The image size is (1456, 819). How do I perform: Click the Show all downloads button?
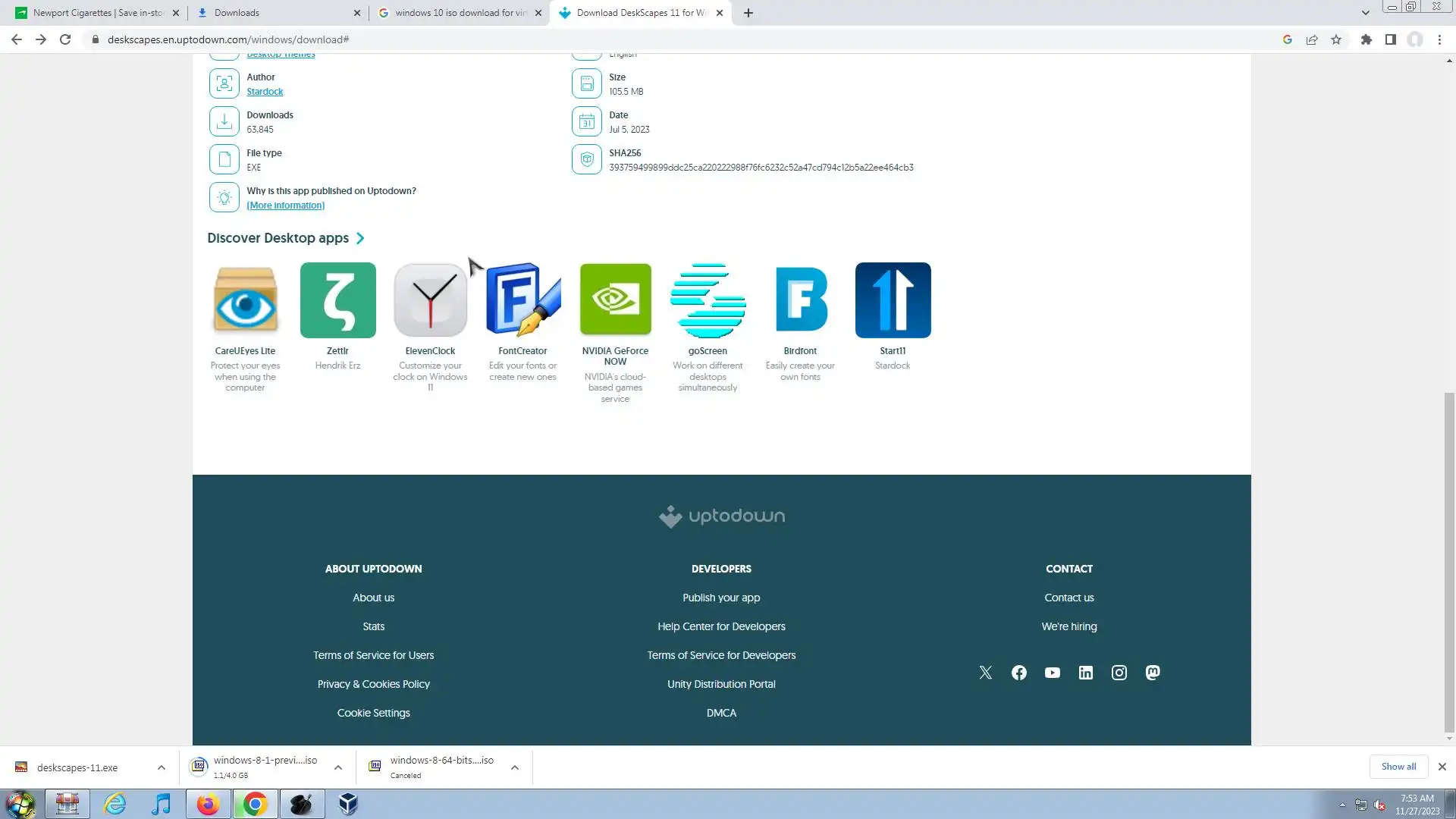[x=1398, y=767]
